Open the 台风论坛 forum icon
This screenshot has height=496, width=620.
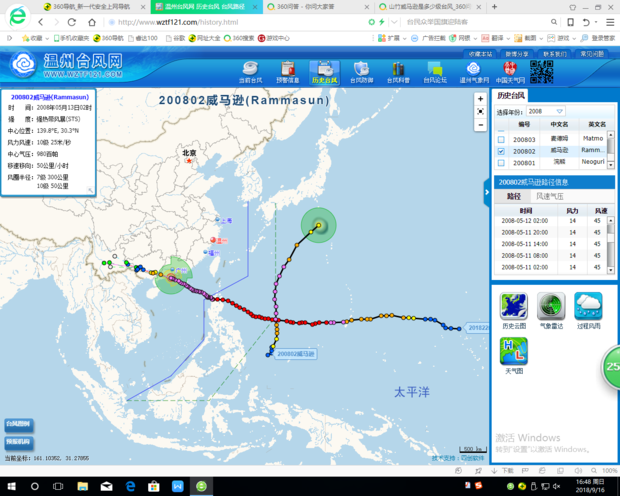[x=435, y=70]
